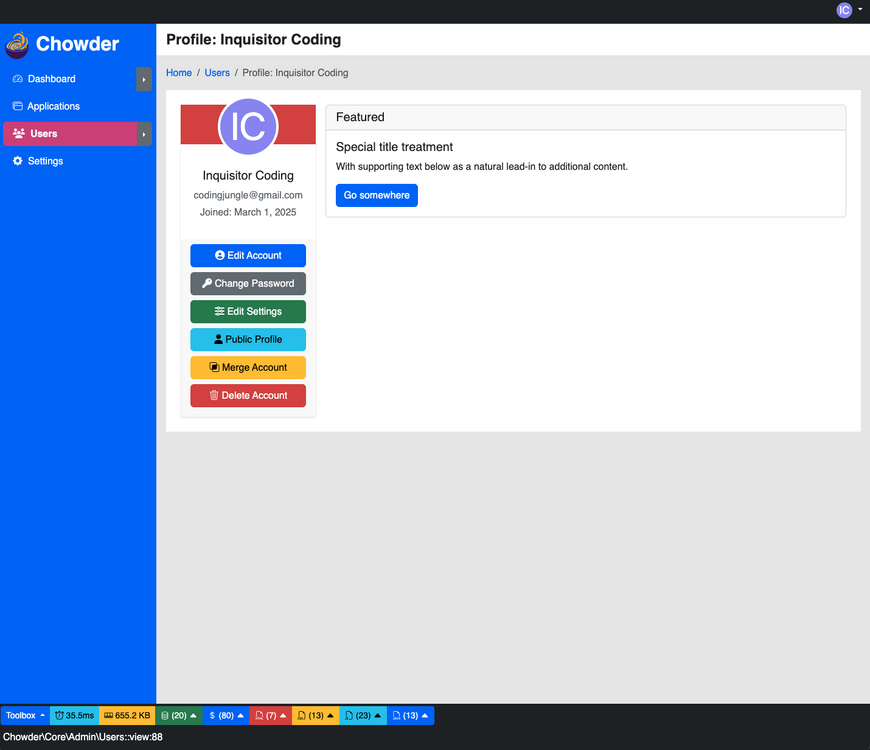Switch to the Users breadcrumb page
This screenshot has height=750, width=870.
tap(217, 72)
